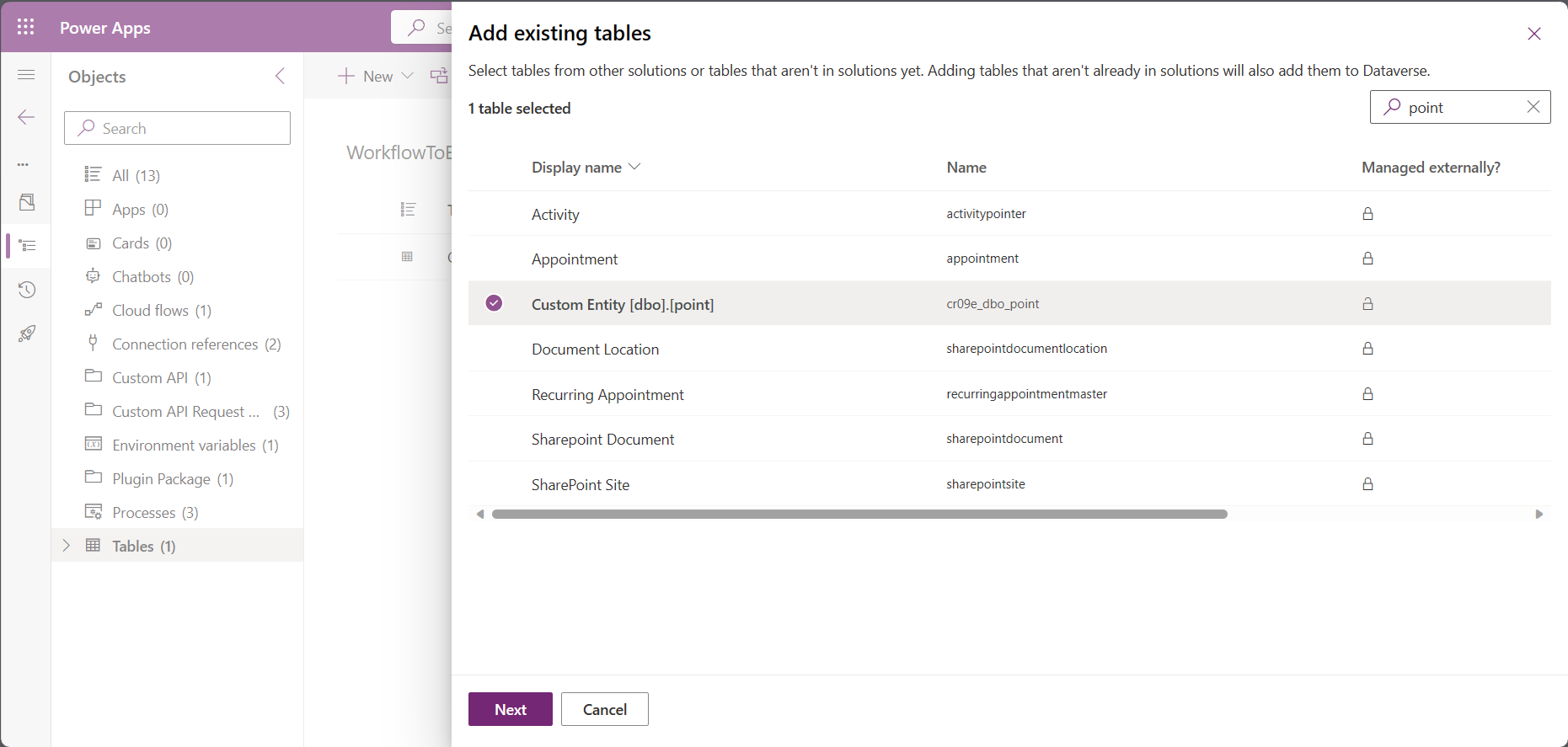Collapse the Objects pane chevron

coord(280,76)
